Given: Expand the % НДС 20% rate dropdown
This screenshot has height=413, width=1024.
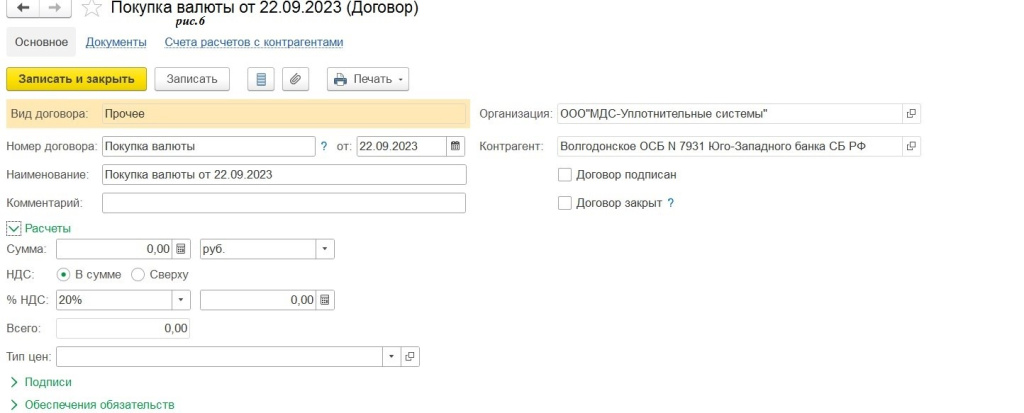Looking at the screenshot, I should (x=180, y=299).
